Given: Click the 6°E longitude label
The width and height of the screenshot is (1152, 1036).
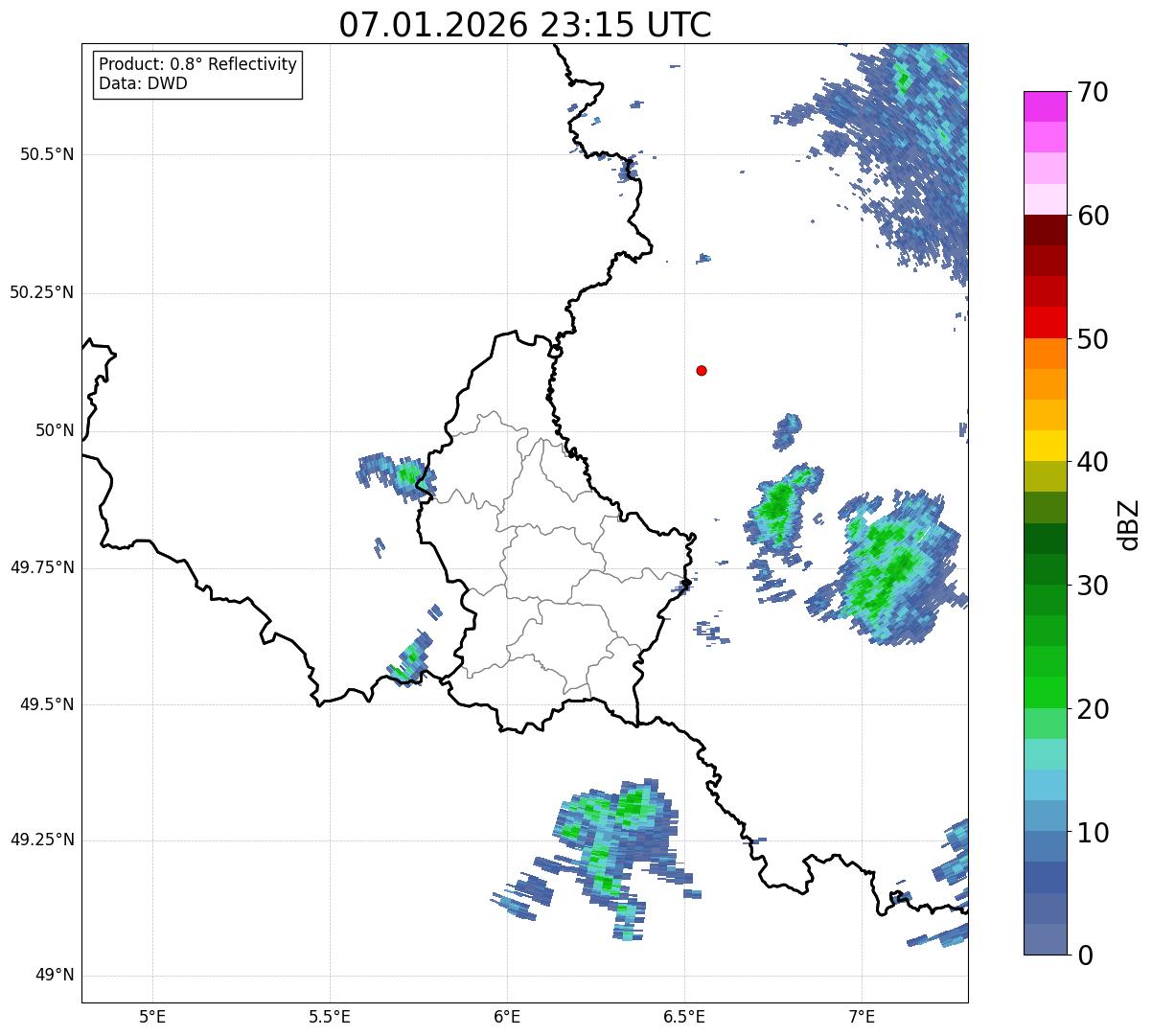Looking at the screenshot, I should (x=507, y=1016).
